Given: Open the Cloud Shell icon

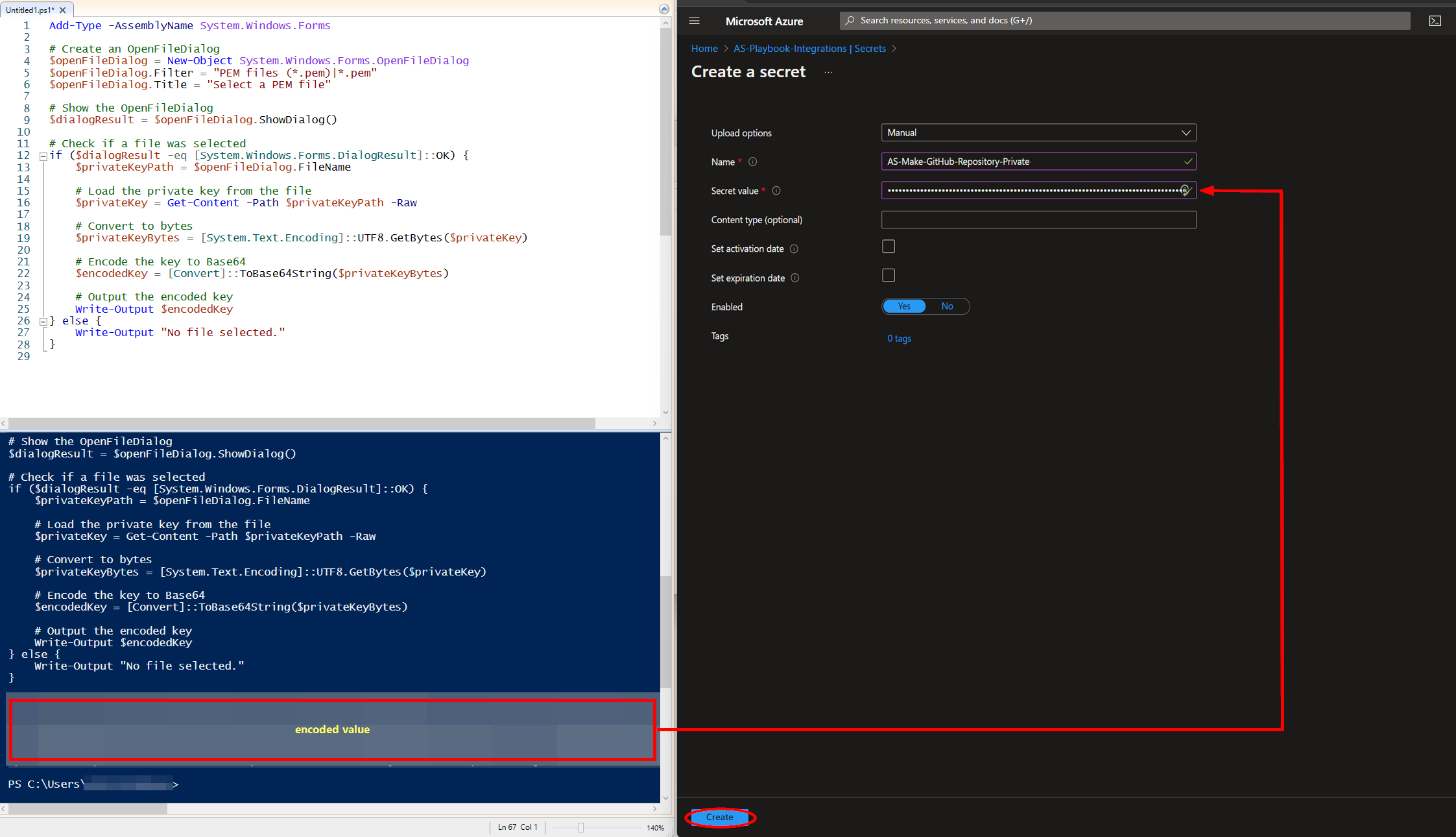Looking at the screenshot, I should 1435,21.
